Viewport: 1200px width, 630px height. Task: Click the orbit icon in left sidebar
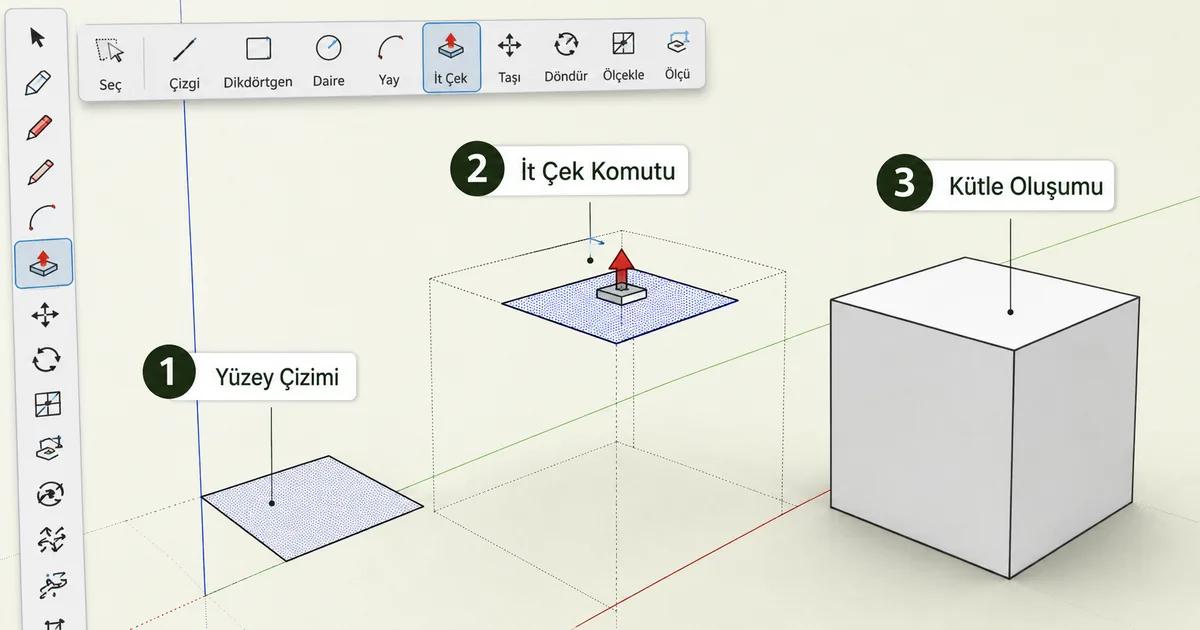tap(49, 495)
